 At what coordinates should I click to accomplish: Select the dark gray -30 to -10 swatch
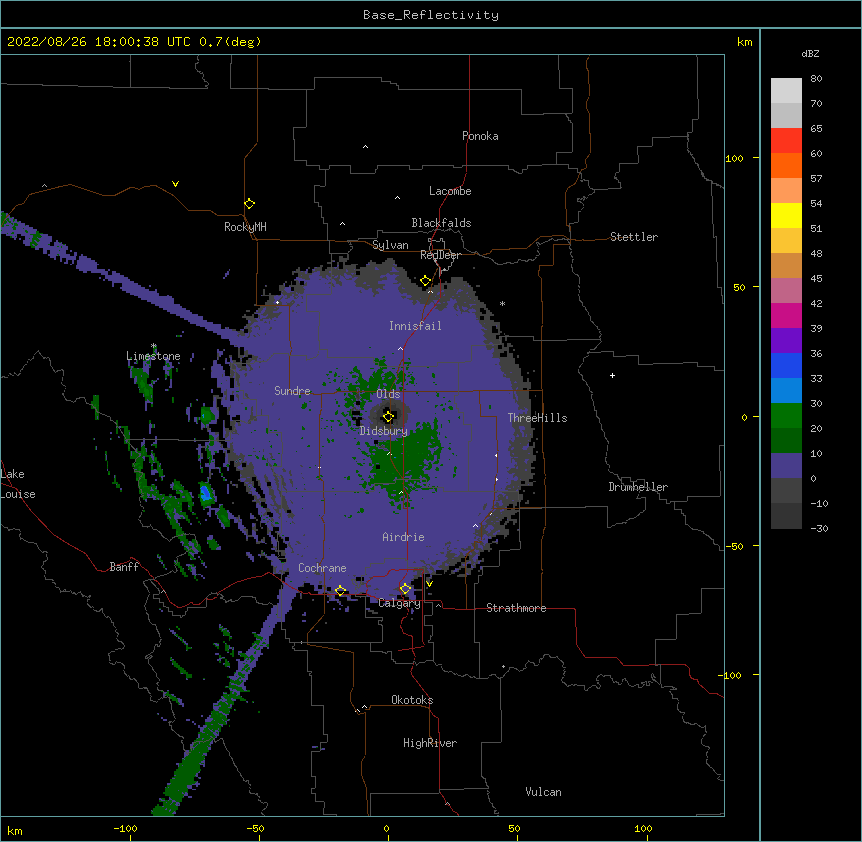pos(786,516)
